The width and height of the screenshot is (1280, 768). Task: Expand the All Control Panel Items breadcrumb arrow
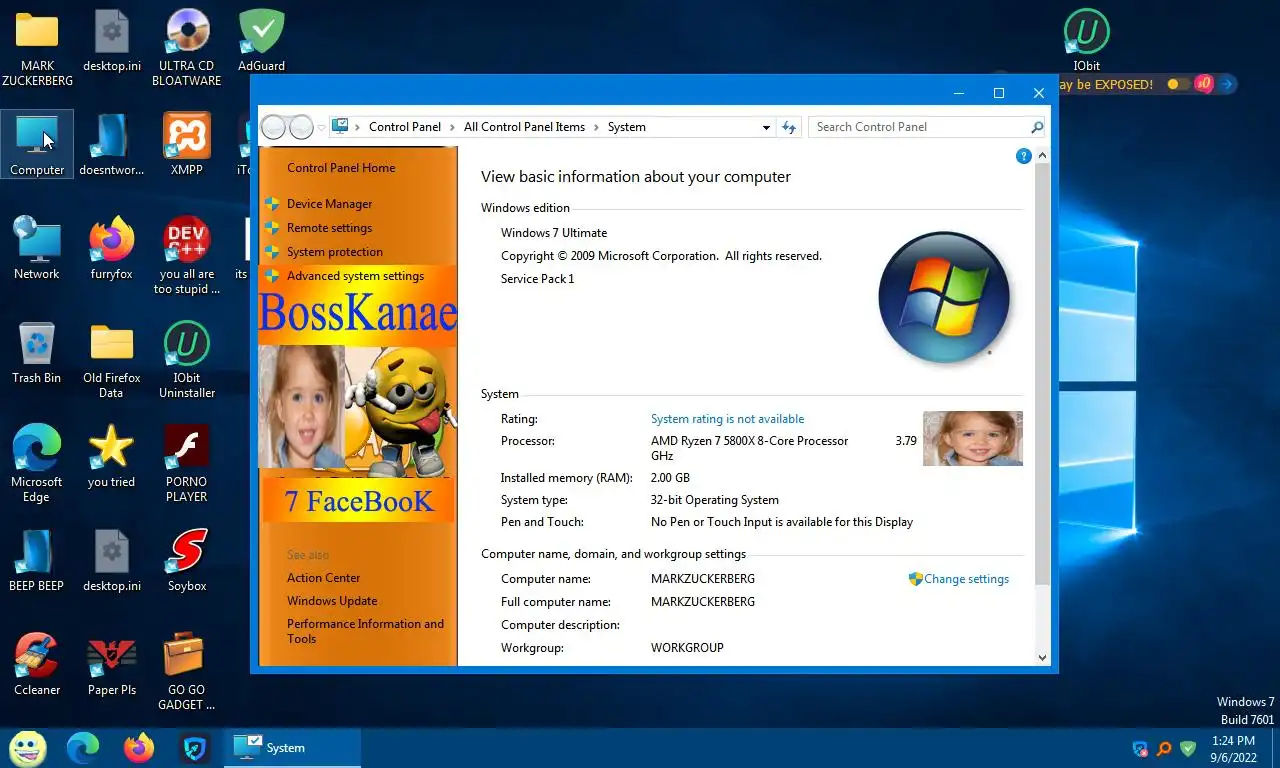(x=596, y=127)
